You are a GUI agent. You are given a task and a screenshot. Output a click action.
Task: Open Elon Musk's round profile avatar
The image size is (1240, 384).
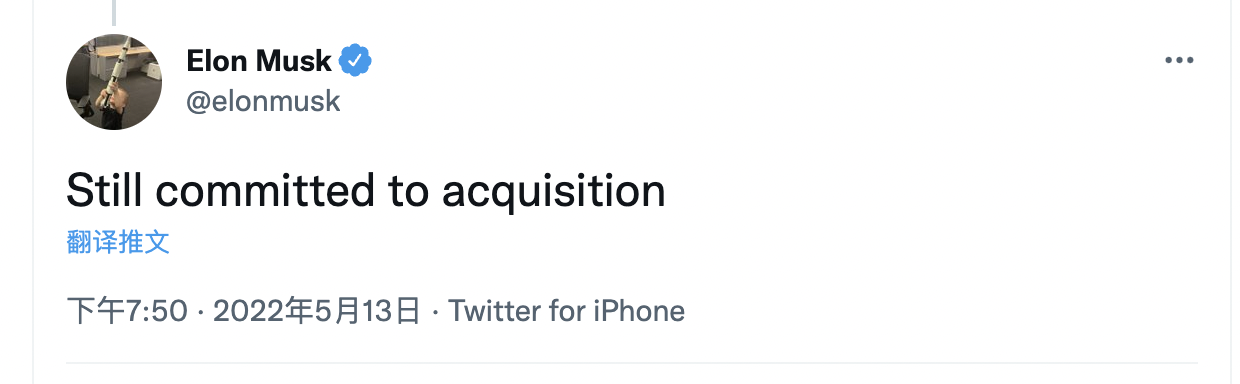click(114, 82)
